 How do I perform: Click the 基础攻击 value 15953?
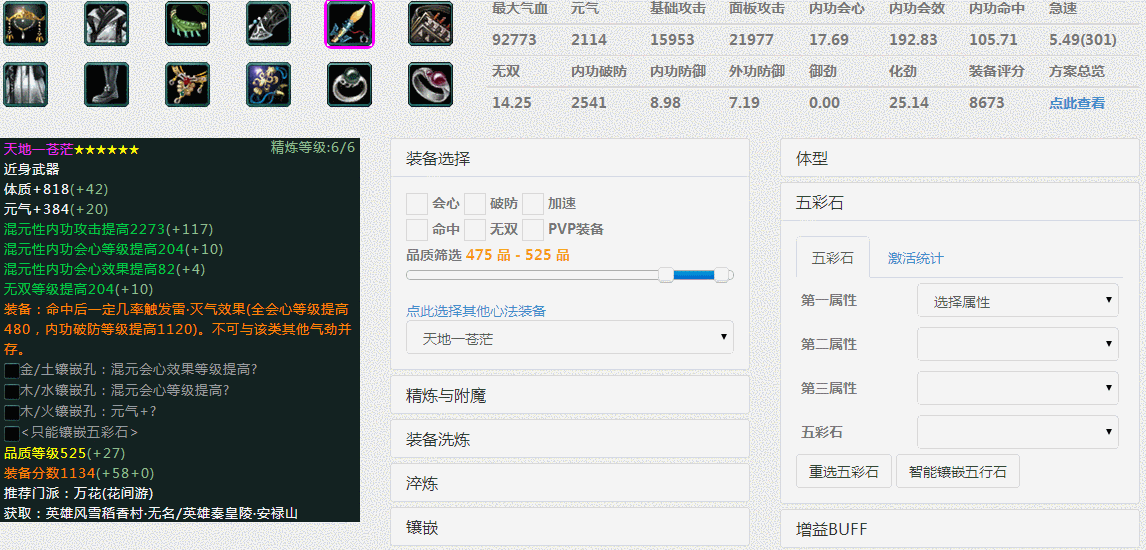click(672, 39)
